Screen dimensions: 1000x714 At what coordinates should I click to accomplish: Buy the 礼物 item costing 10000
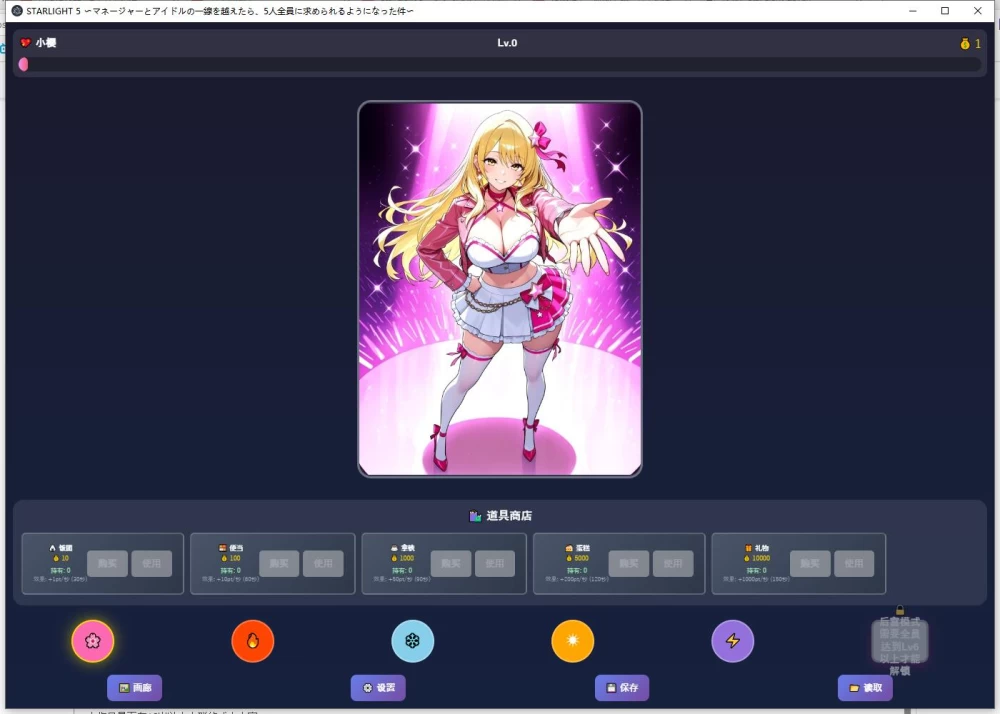[x=810, y=564]
